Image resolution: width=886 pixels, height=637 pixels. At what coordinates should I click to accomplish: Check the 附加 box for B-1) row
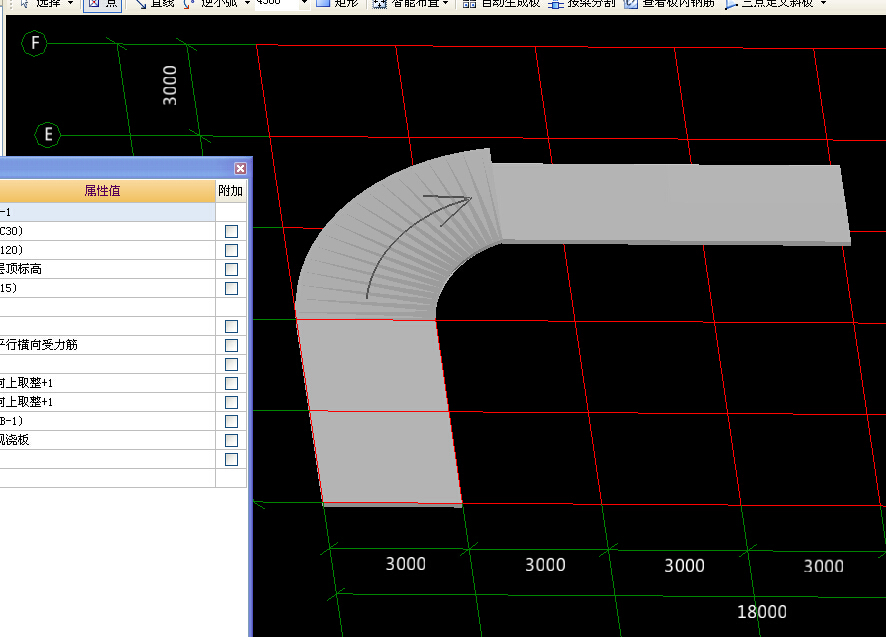231,421
